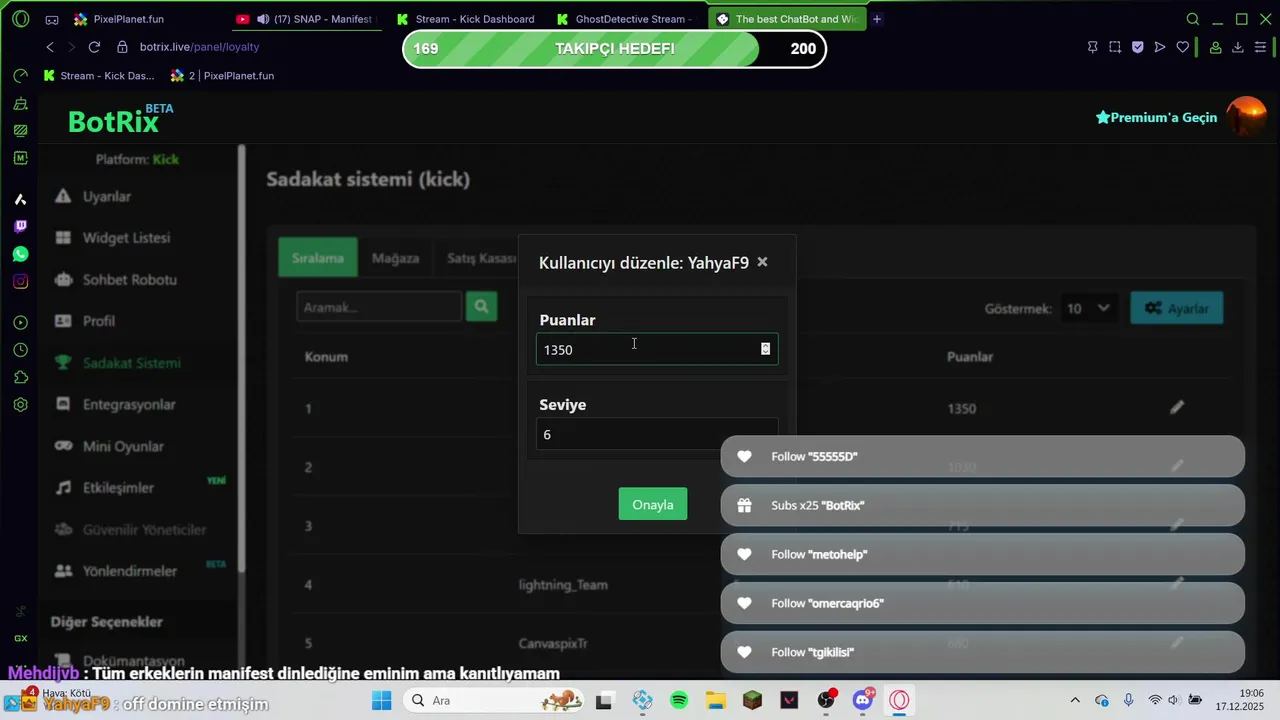Edit the user with 1350 points

click(x=1177, y=408)
